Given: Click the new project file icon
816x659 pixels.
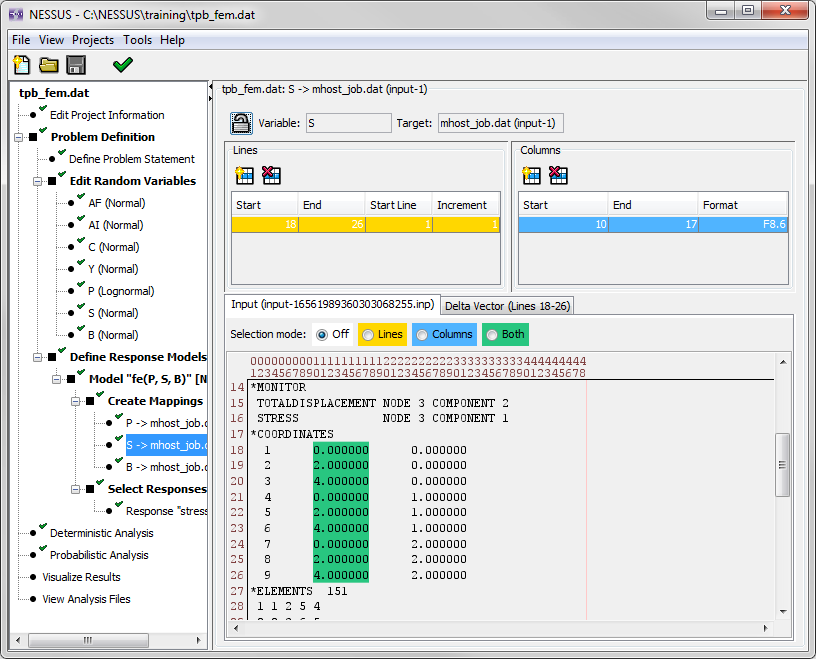Looking at the screenshot, I should [21, 66].
